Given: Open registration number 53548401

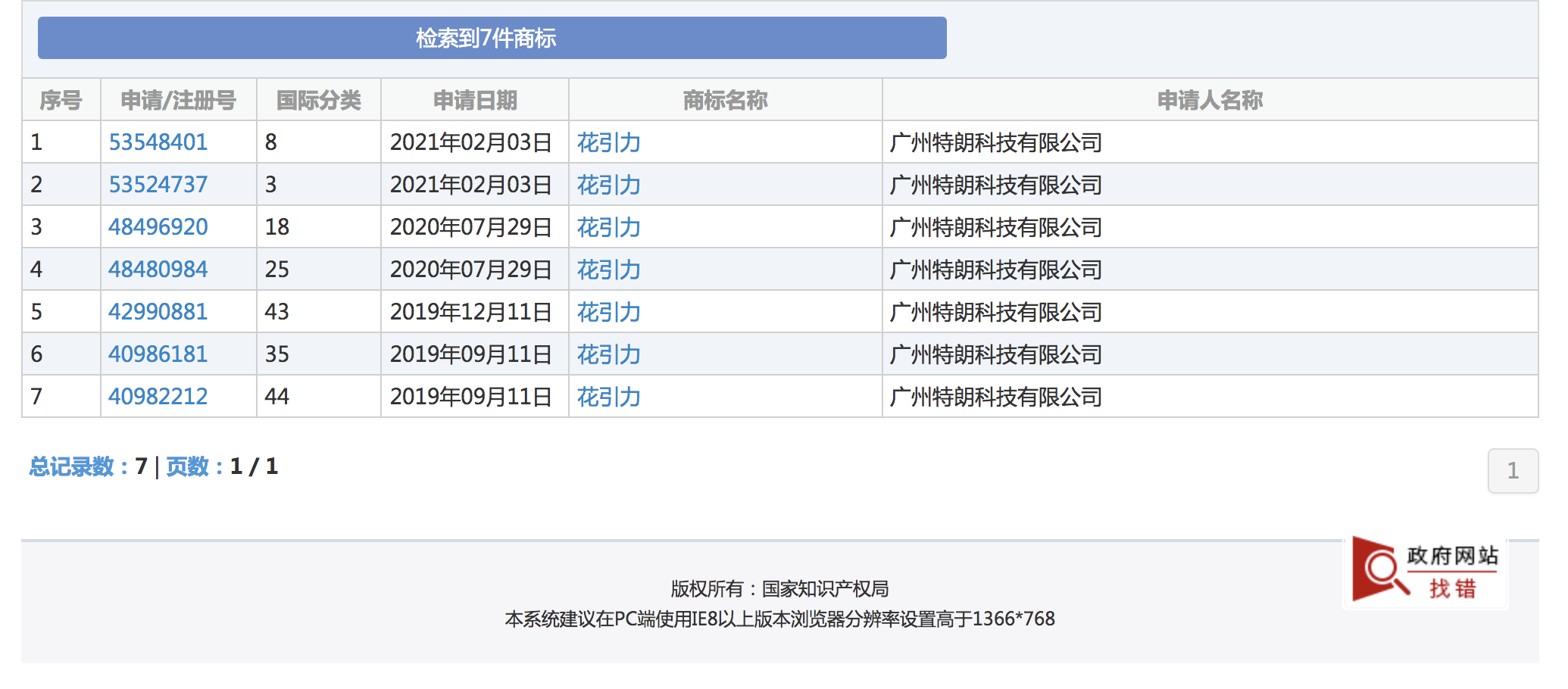Looking at the screenshot, I should pyautogui.click(x=158, y=142).
